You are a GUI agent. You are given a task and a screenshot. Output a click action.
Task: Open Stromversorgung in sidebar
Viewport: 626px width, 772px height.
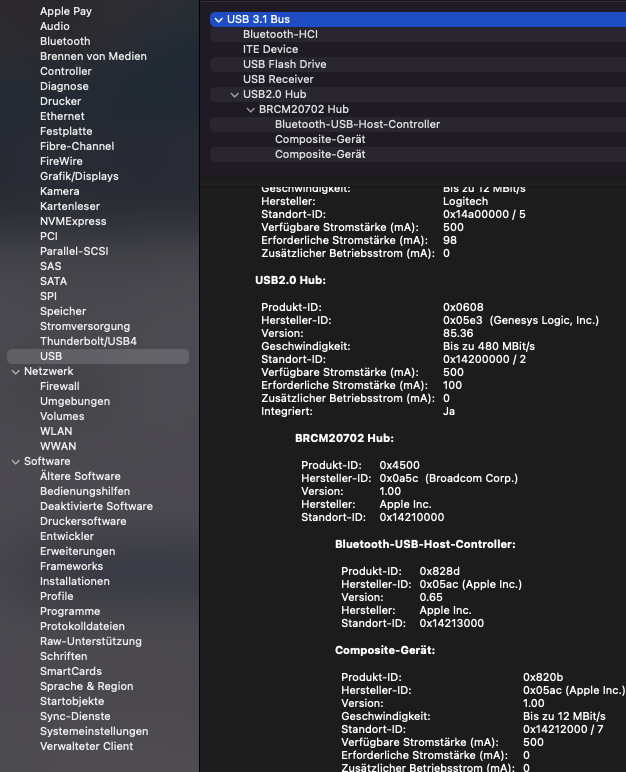coord(85,326)
